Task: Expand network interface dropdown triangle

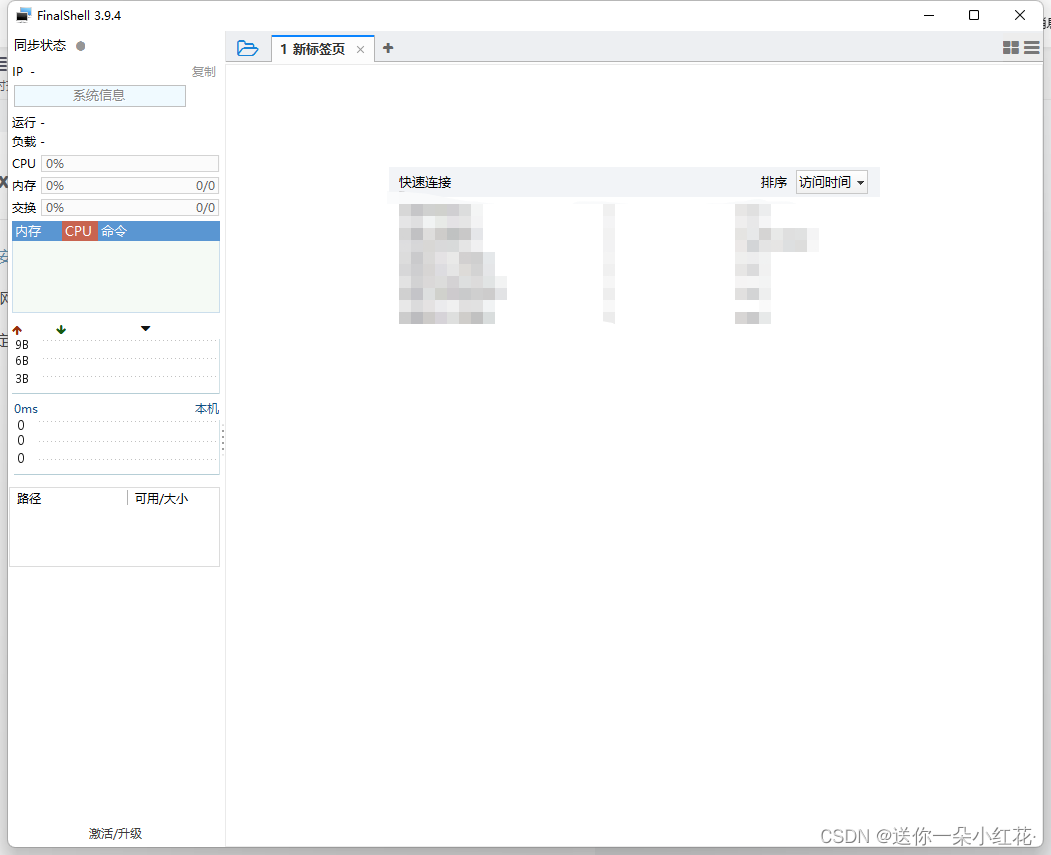Action: (145, 328)
